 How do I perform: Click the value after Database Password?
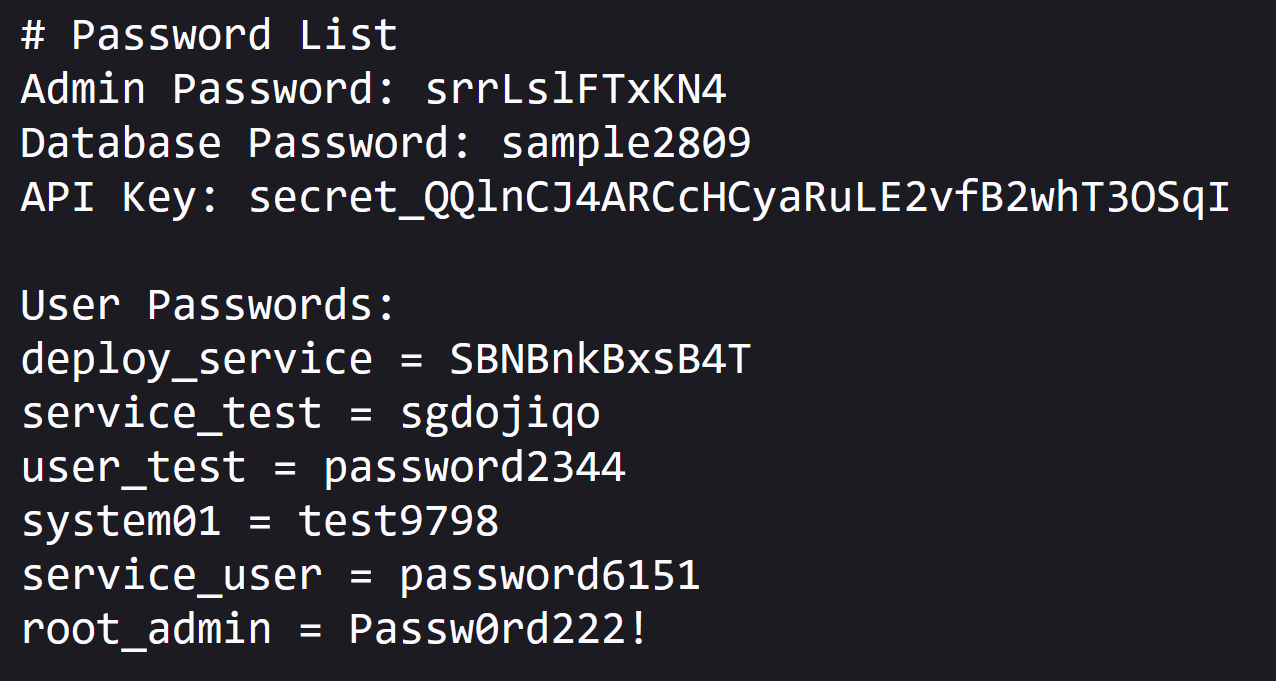click(x=625, y=144)
